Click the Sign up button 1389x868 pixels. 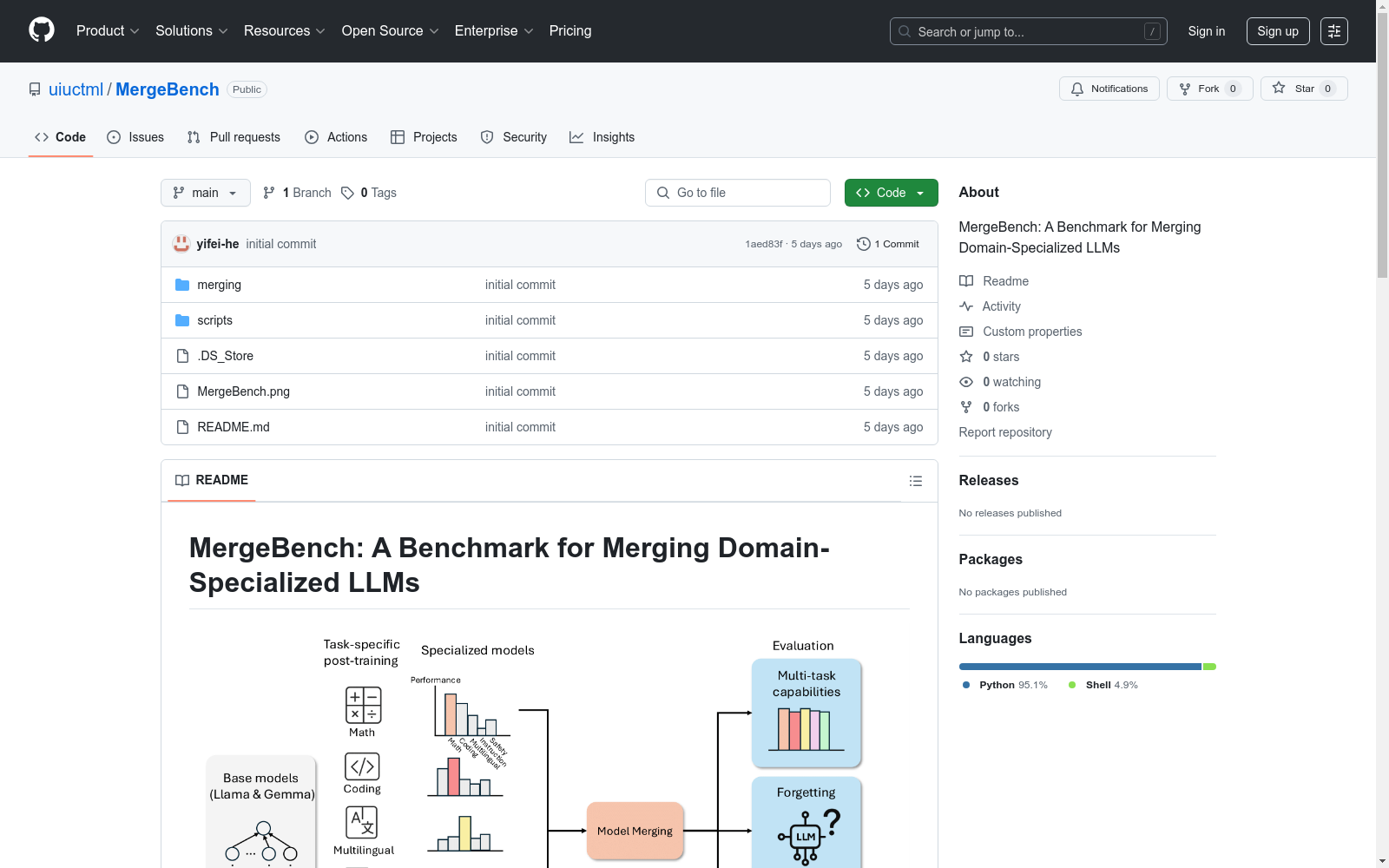(1278, 31)
